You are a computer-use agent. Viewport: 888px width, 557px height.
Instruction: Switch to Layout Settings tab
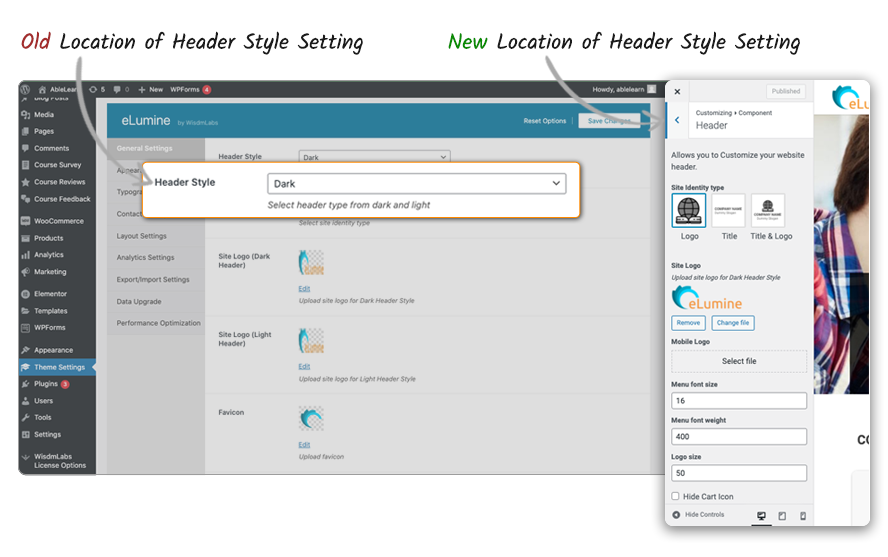click(x=141, y=236)
